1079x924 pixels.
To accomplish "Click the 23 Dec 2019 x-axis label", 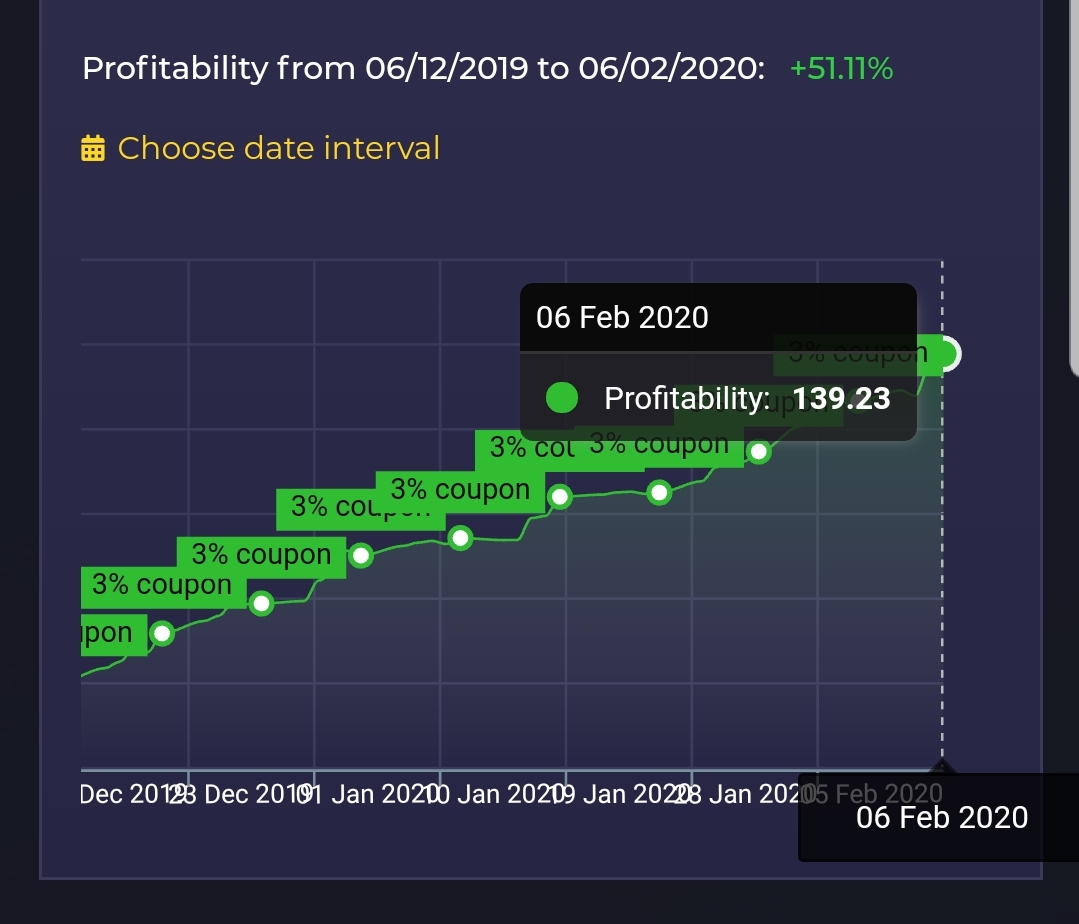I will pos(232,795).
